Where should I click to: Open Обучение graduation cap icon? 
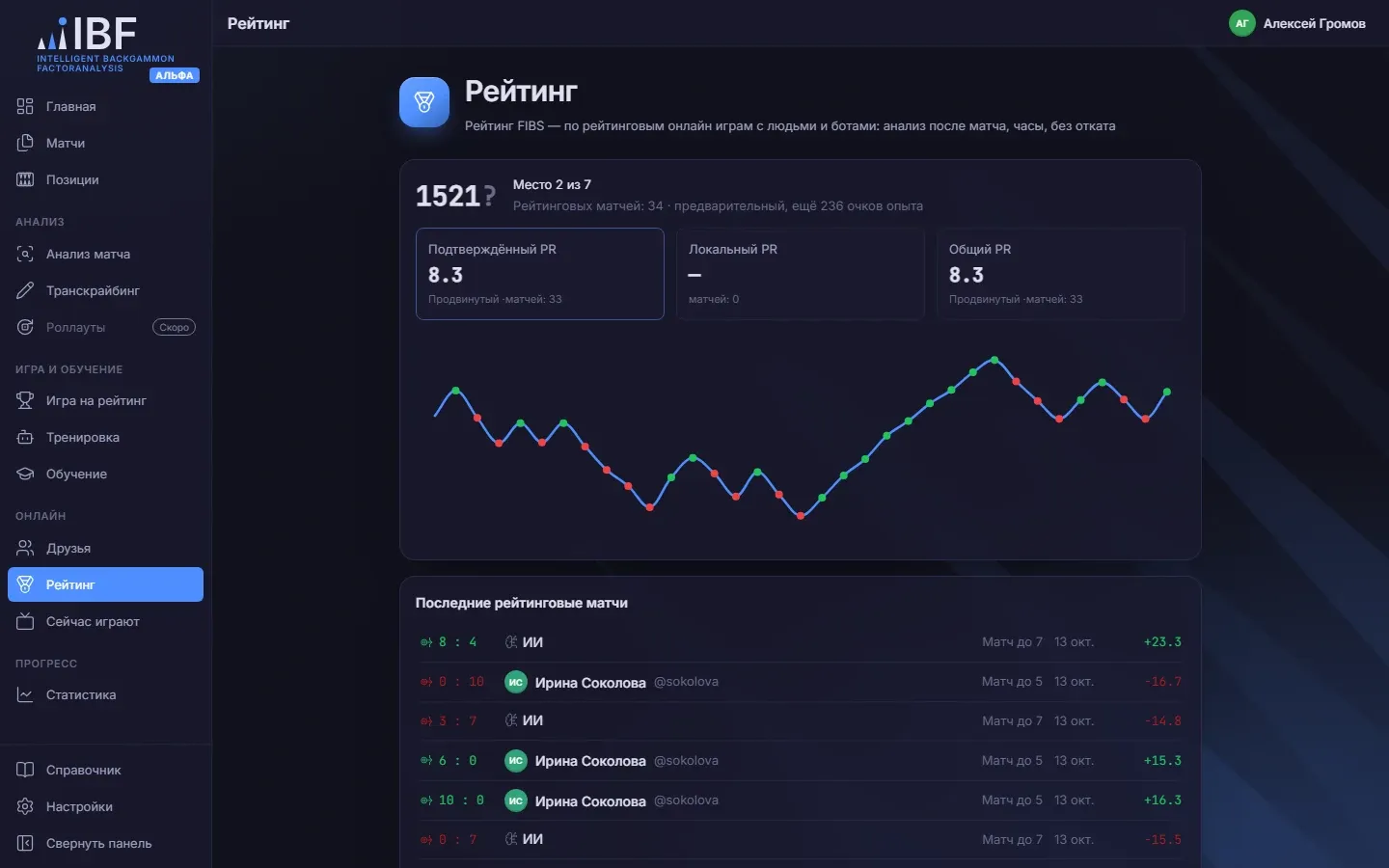coord(25,474)
